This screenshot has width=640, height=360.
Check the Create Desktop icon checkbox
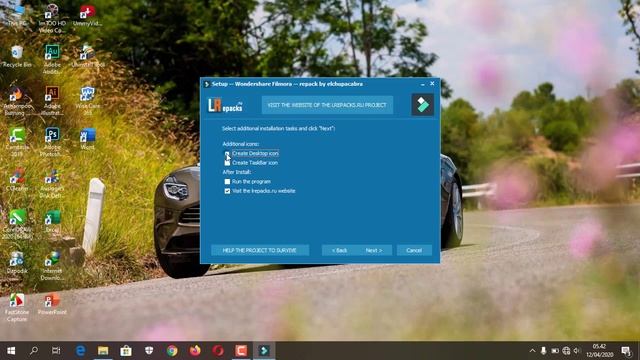tap(227, 153)
